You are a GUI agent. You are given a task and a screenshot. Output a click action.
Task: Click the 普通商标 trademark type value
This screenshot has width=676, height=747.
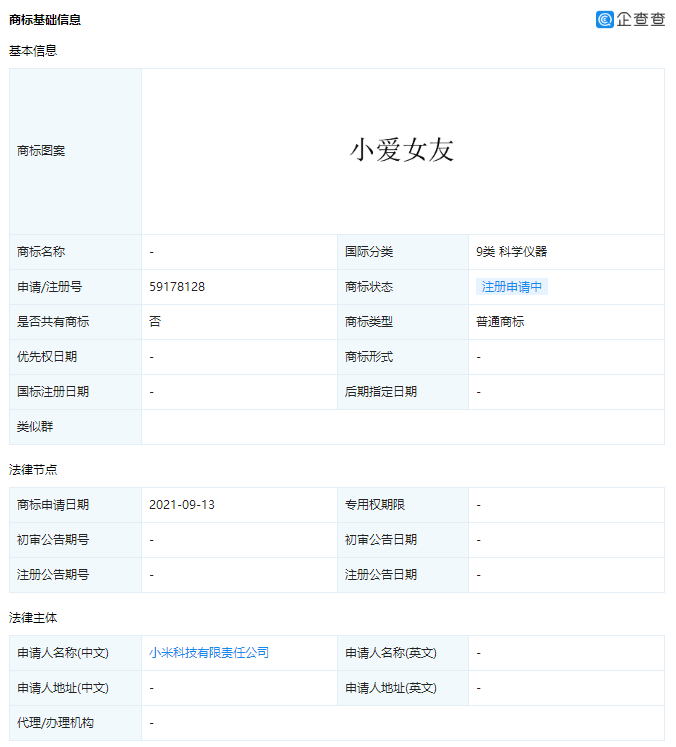click(x=500, y=322)
